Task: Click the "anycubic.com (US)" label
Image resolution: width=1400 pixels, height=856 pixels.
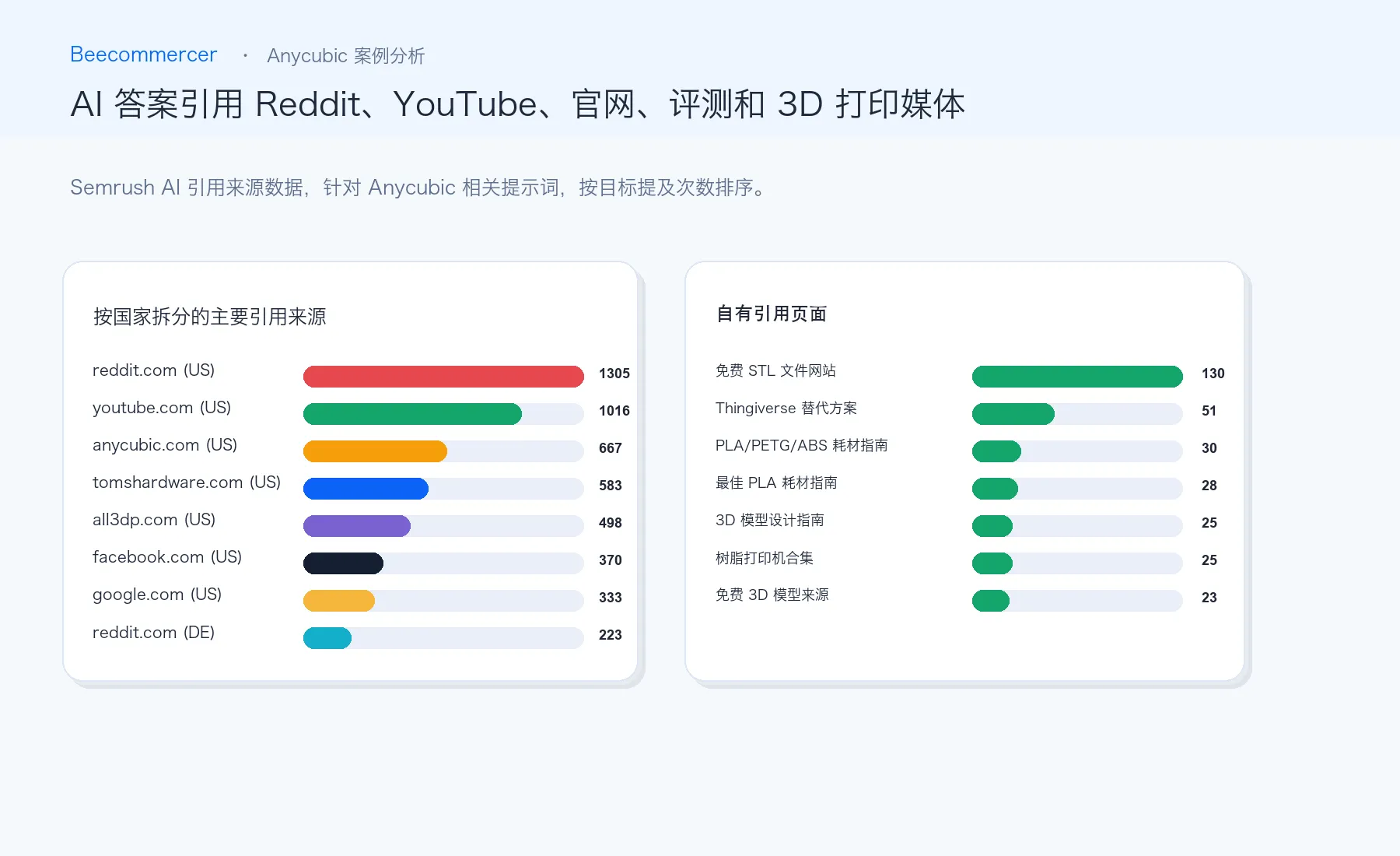Action: pos(165,445)
